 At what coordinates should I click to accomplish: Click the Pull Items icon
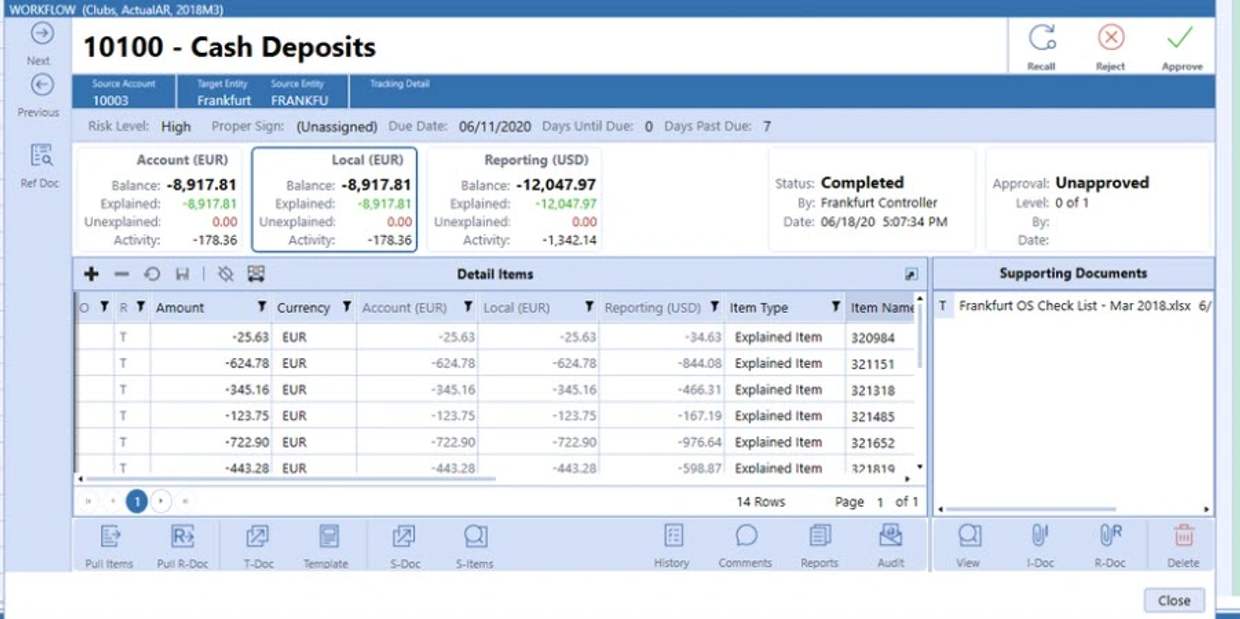[109, 537]
